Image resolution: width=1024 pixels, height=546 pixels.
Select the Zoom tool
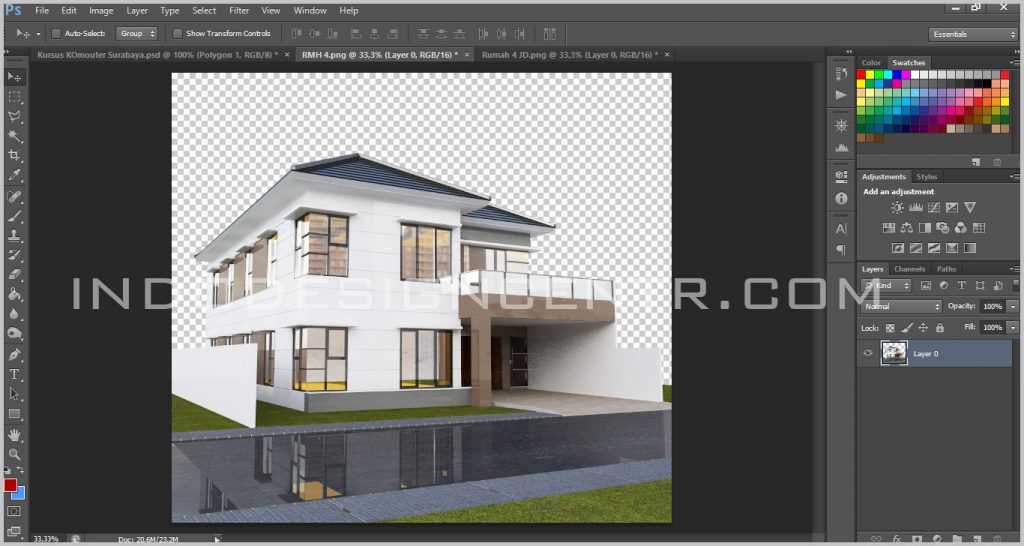pyautogui.click(x=14, y=455)
